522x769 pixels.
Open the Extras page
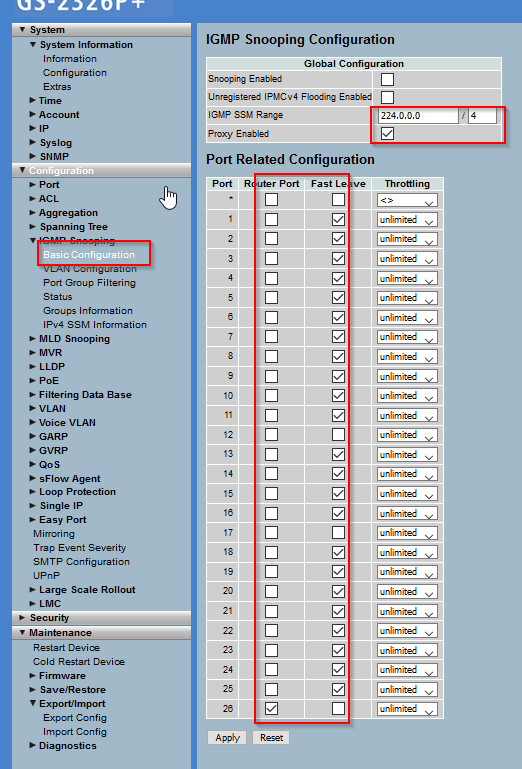pyautogui.click(x=57, y=87)
